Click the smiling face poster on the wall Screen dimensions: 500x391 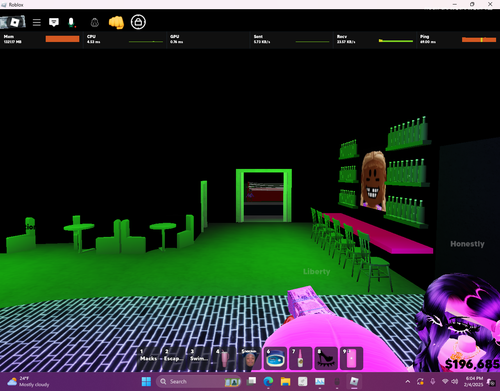click(373, 181)
